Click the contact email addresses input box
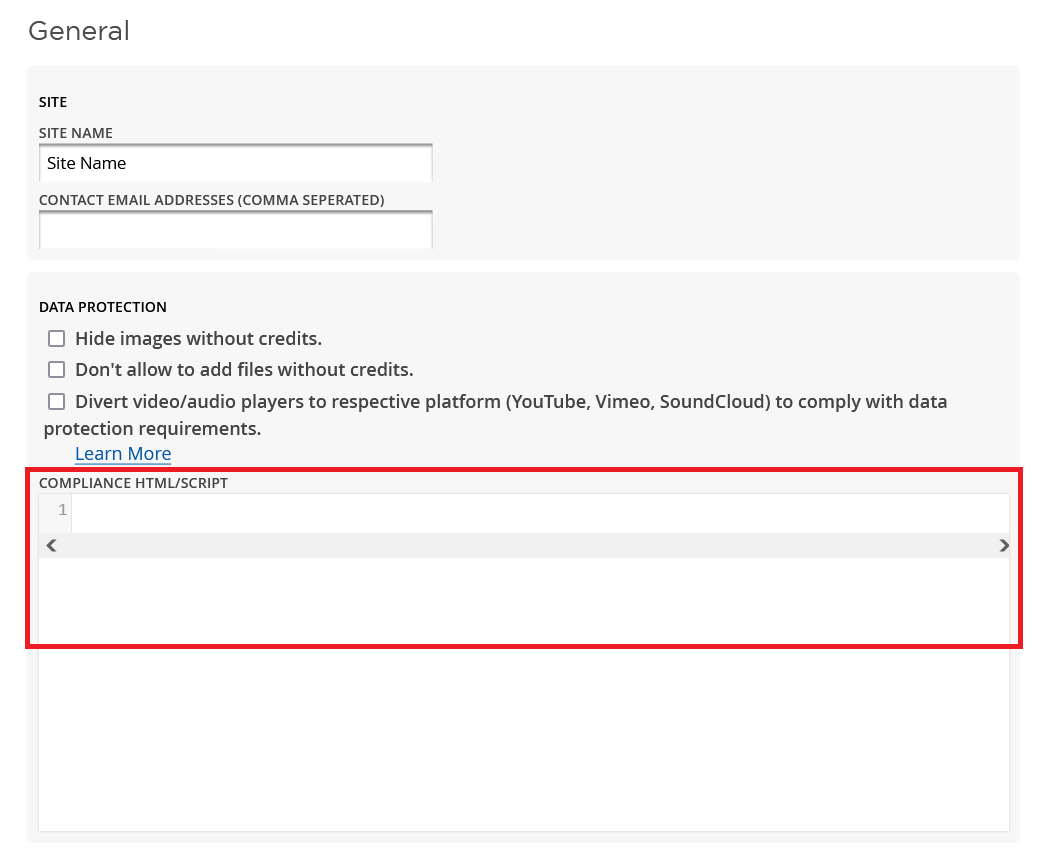Viewport: 1056px width, 859px height. [x=235, y=230]
